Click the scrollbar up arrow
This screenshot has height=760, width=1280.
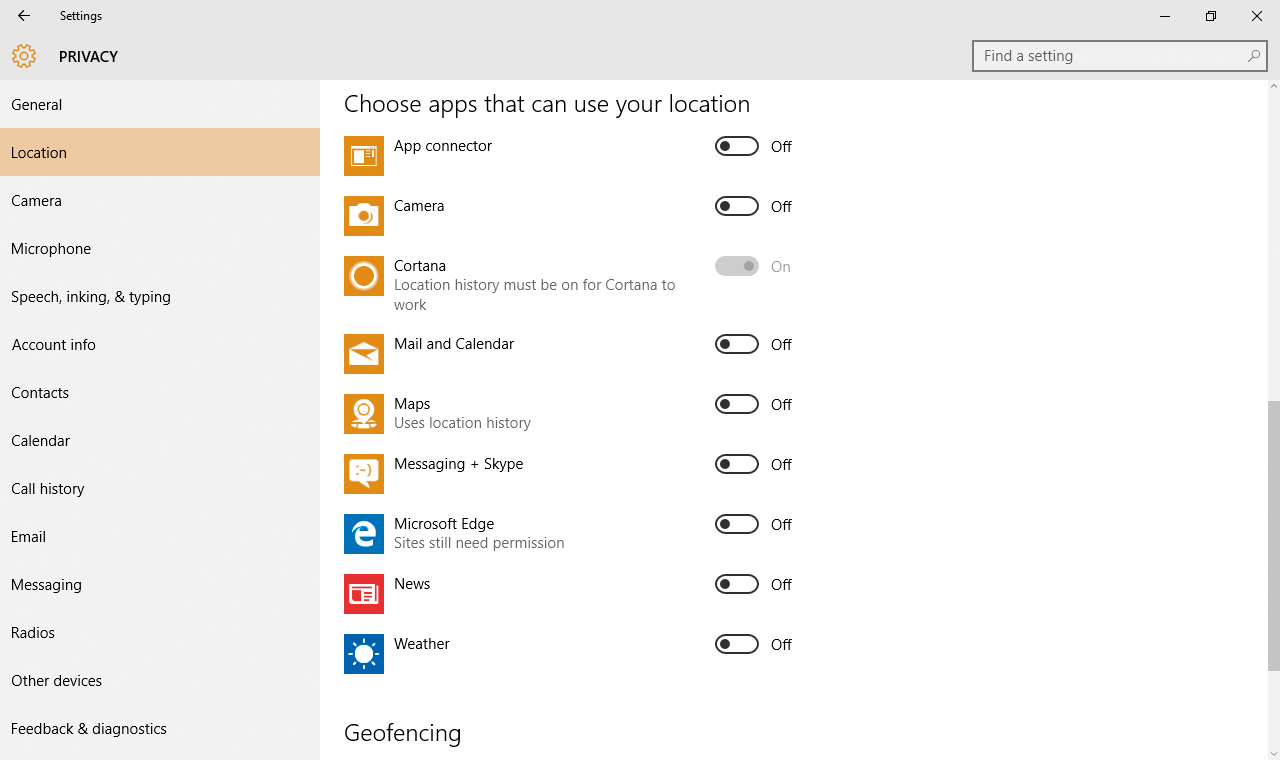click(x=1273, y=87)
